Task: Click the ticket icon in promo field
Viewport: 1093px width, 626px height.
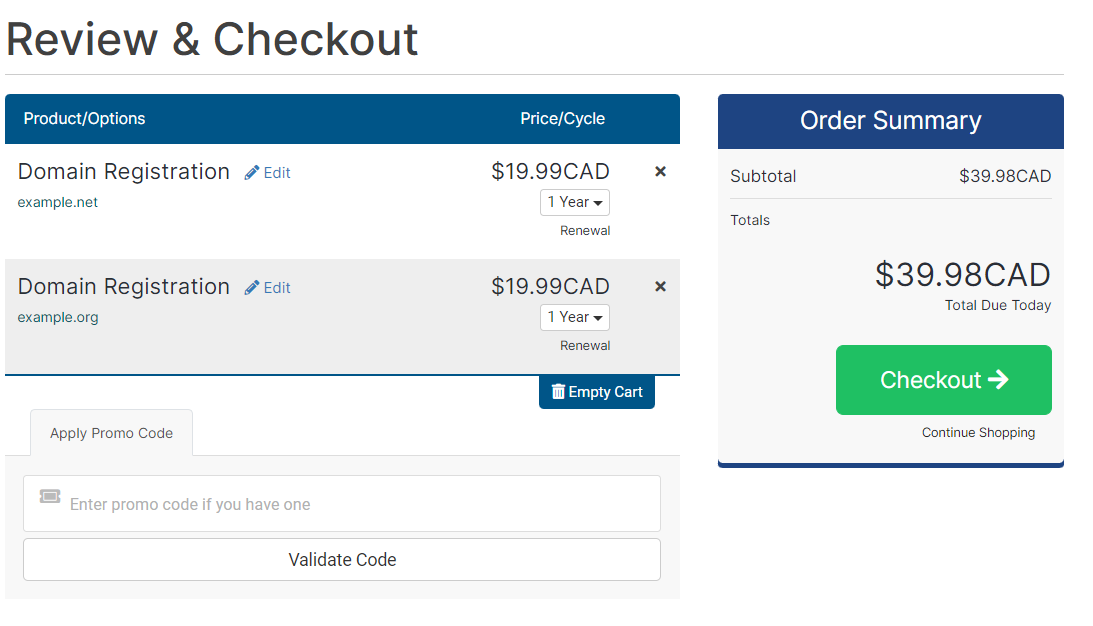Action: pyautogui.click(x=50, y=496)
